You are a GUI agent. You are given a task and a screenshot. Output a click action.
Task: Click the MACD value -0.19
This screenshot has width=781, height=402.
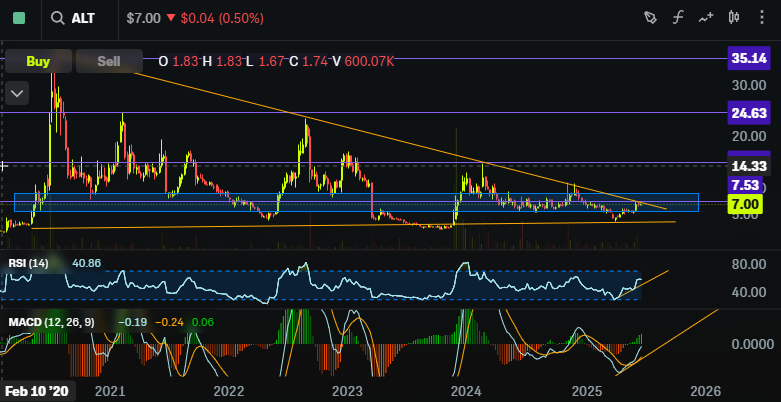(x=132, y=322)
